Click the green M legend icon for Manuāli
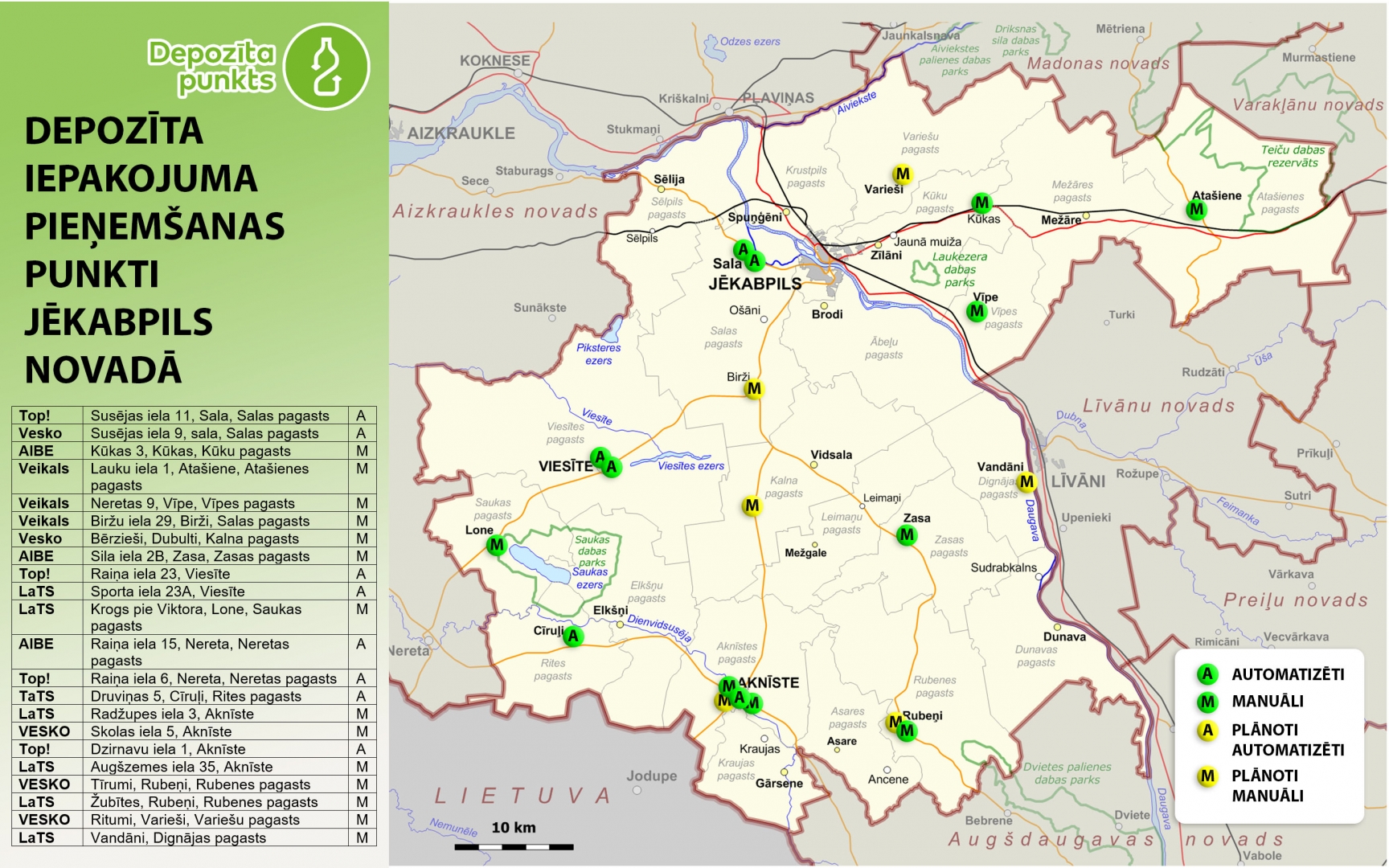The image size is (1389, 868). coord(1207,702)
